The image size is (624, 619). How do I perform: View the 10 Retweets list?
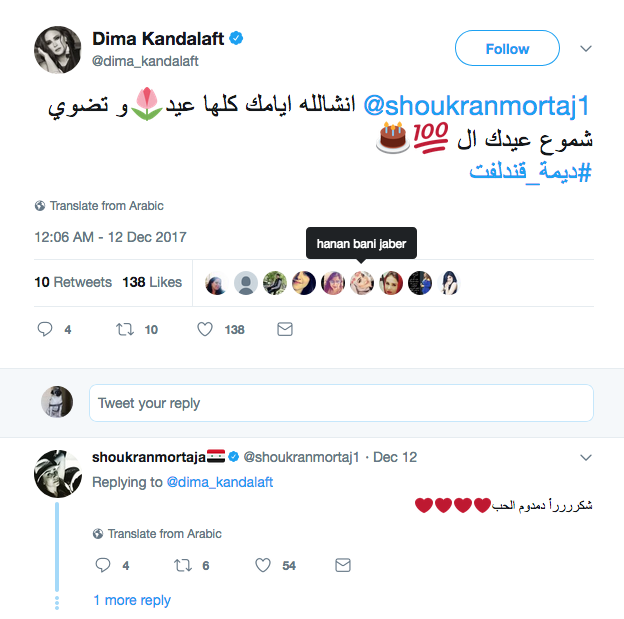[x=73, y=282]
